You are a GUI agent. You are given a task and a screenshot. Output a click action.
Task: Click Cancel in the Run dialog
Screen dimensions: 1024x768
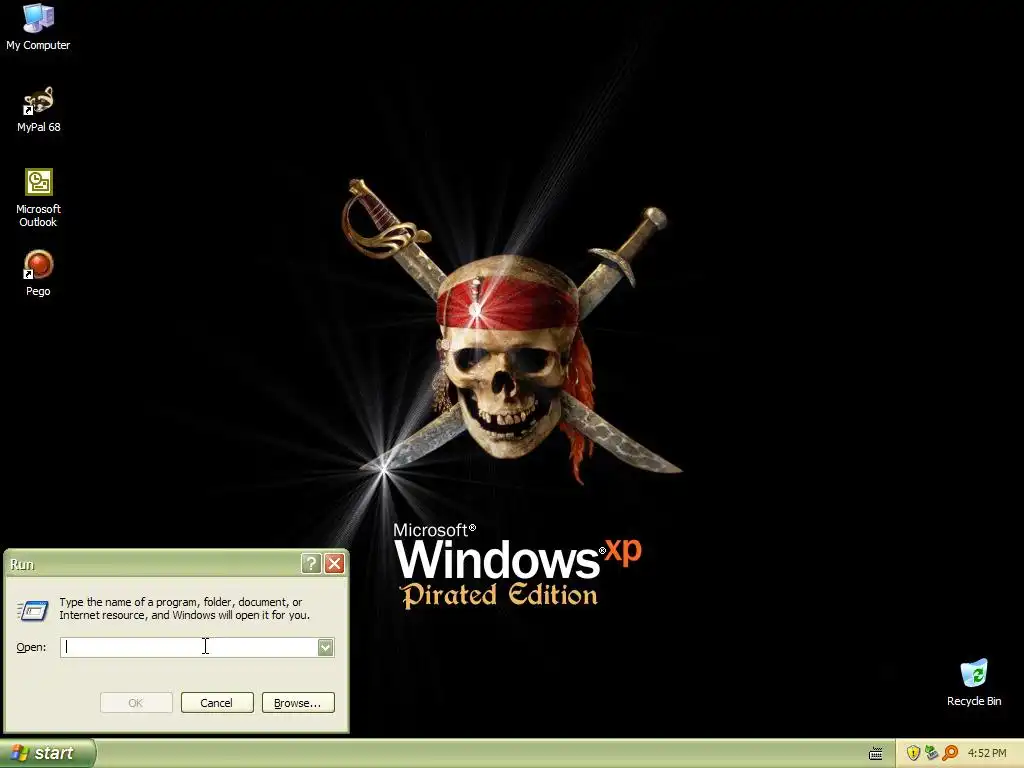(x=217, y=703)
